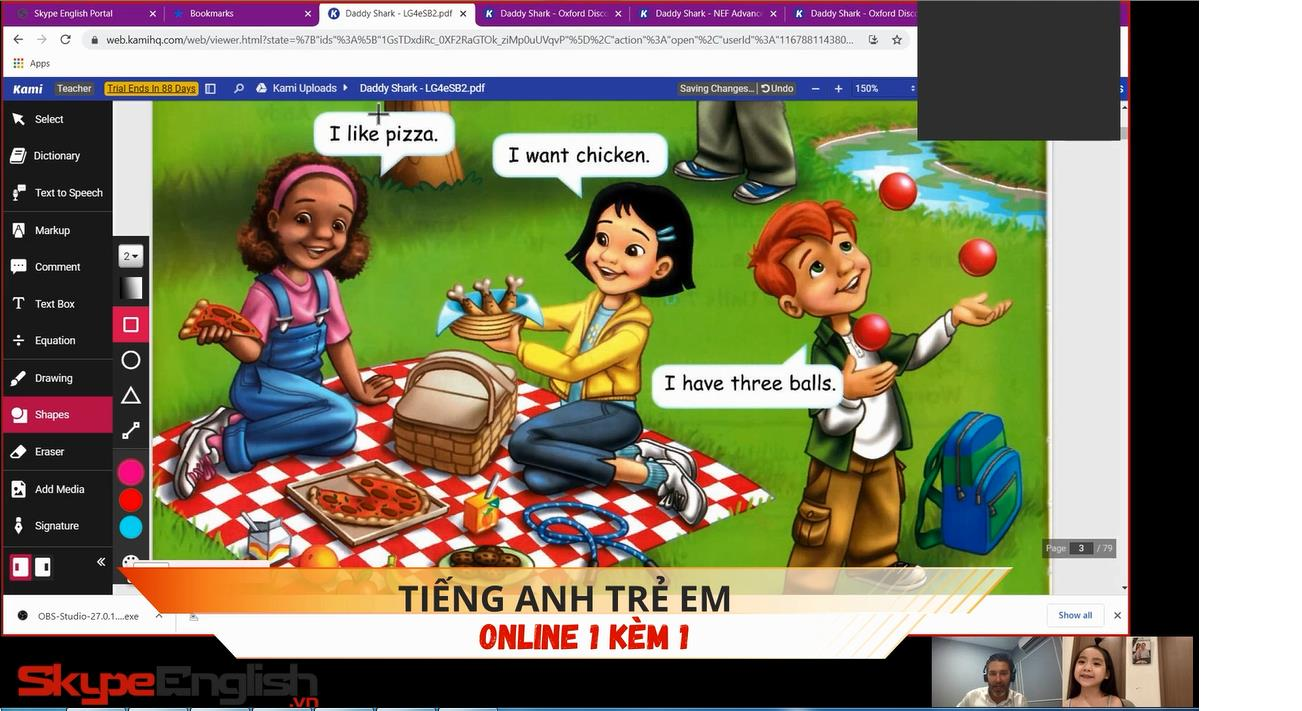Bookmark this page with the star
Image resolution: width=1302 pixels, height=711 pixels.
pos(897,40)
